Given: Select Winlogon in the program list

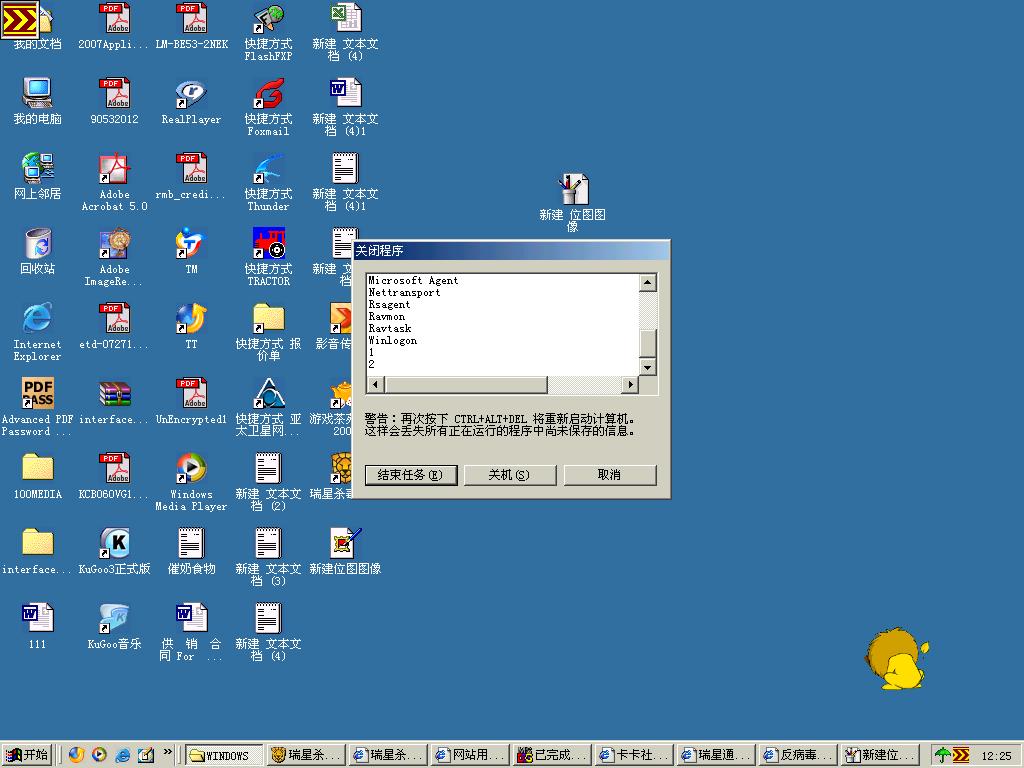Looking at the screenshot, I should (x=392, y=340).
